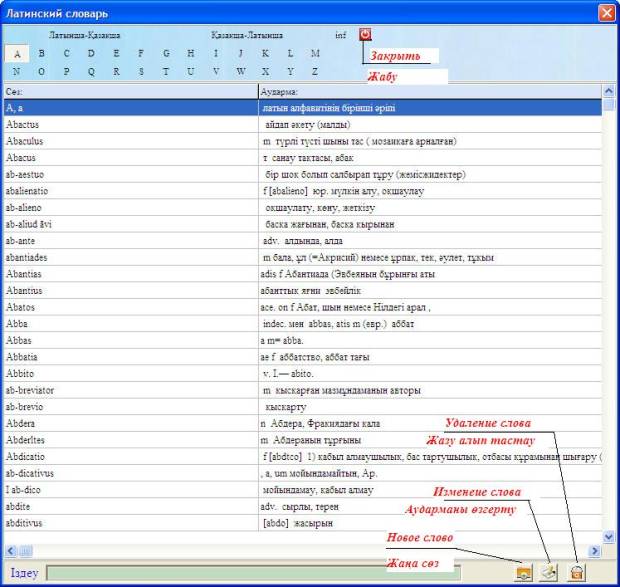Click the New word icon
This screenshot has width=620, height=587.
point(522,573)
